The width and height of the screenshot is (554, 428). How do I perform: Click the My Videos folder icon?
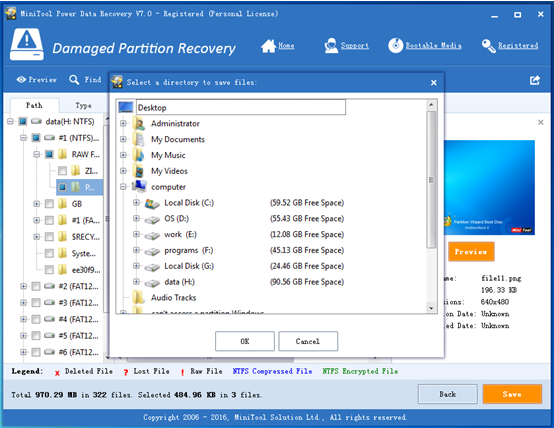tap(139, 171)
